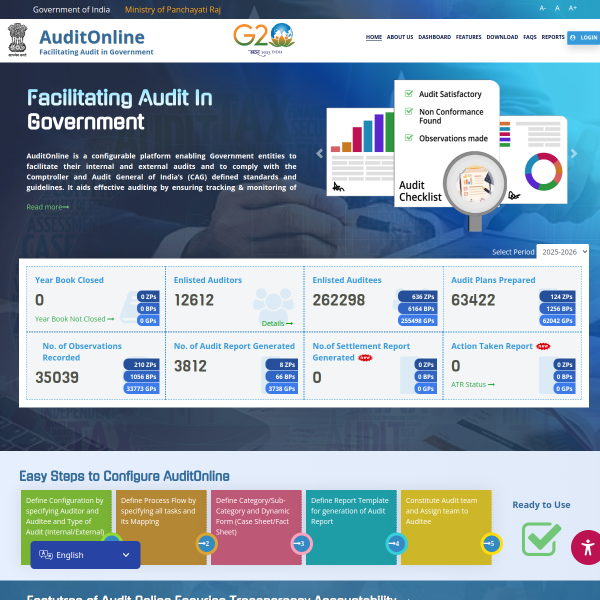Click the audit reports generated count 3812

pos(191,366)
